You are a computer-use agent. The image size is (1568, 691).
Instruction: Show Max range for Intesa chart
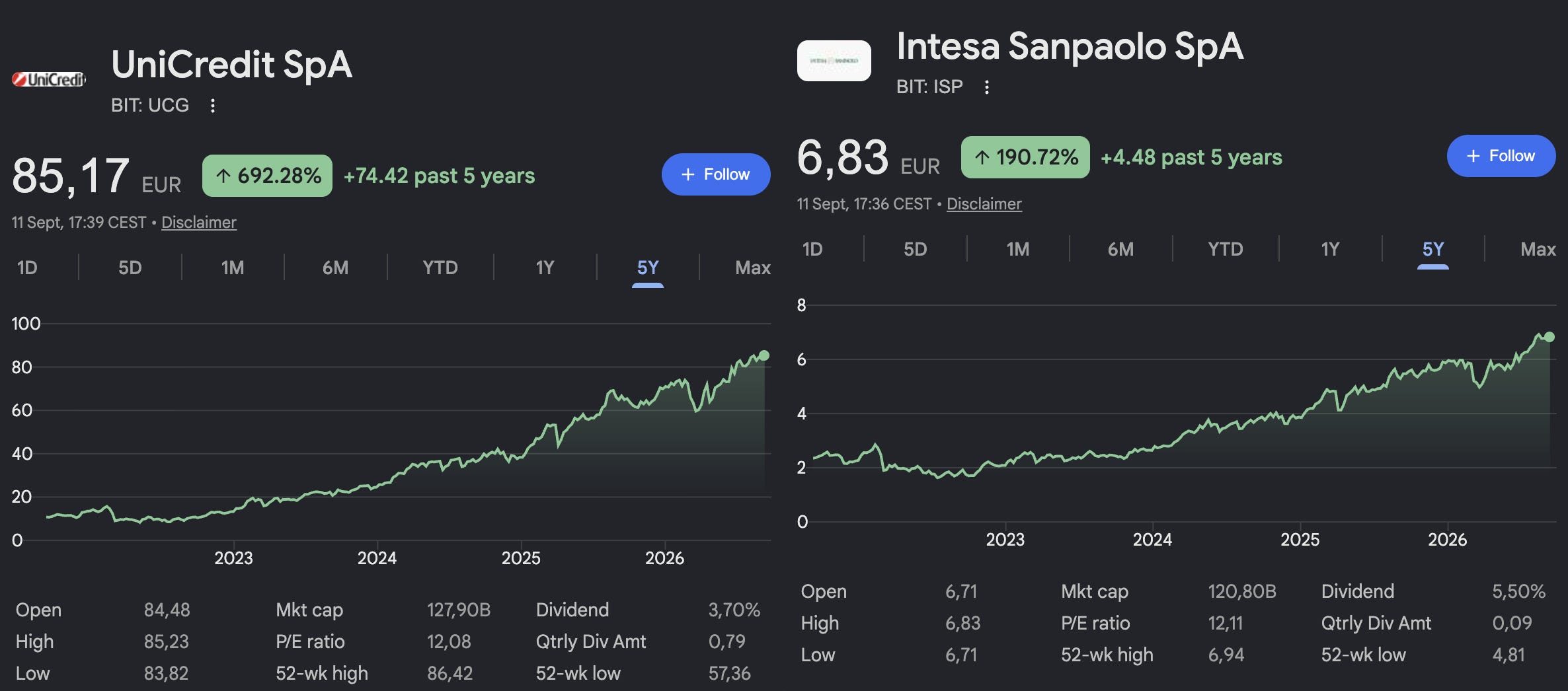[x=1538, y=249]
